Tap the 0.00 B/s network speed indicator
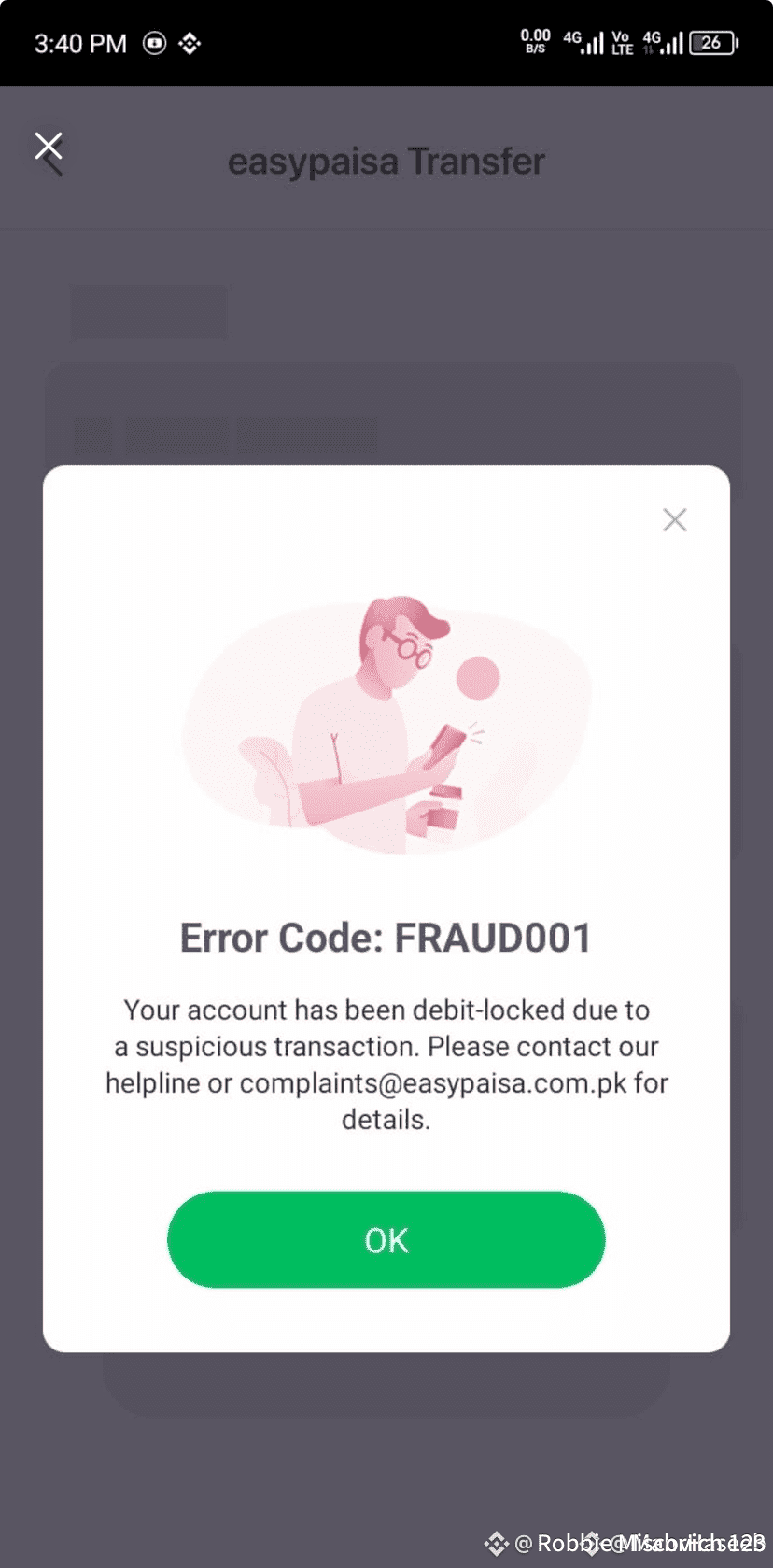Viewport: 773px width, 1568px height. pos(535,42)
